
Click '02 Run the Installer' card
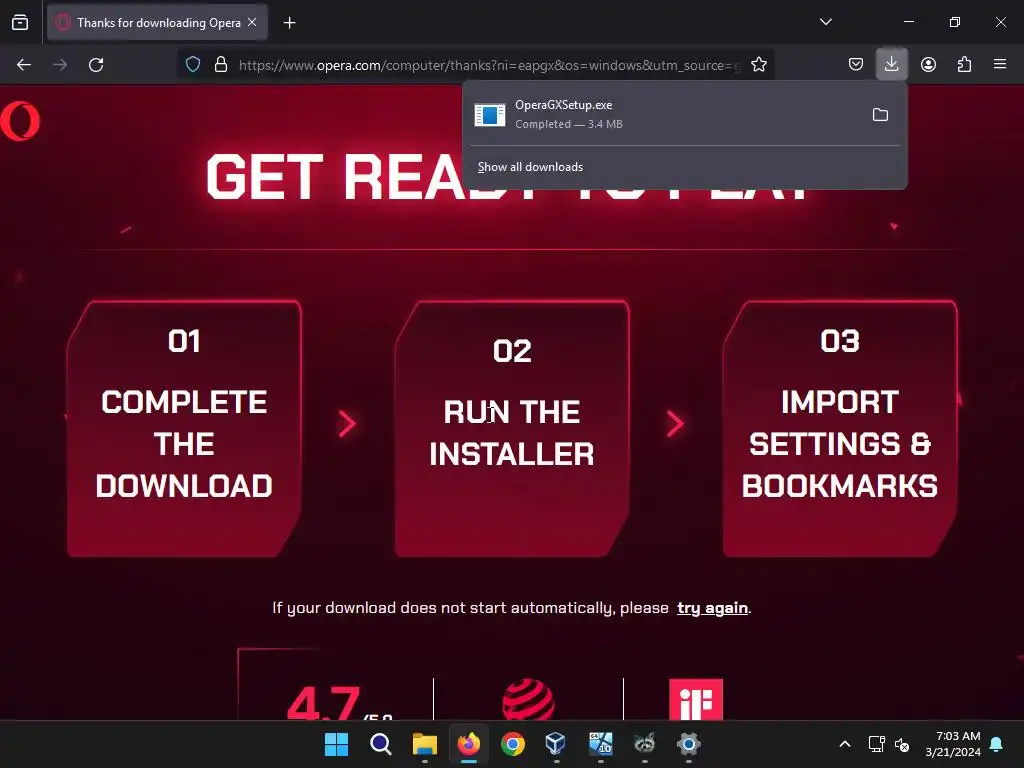coord(512,429)
